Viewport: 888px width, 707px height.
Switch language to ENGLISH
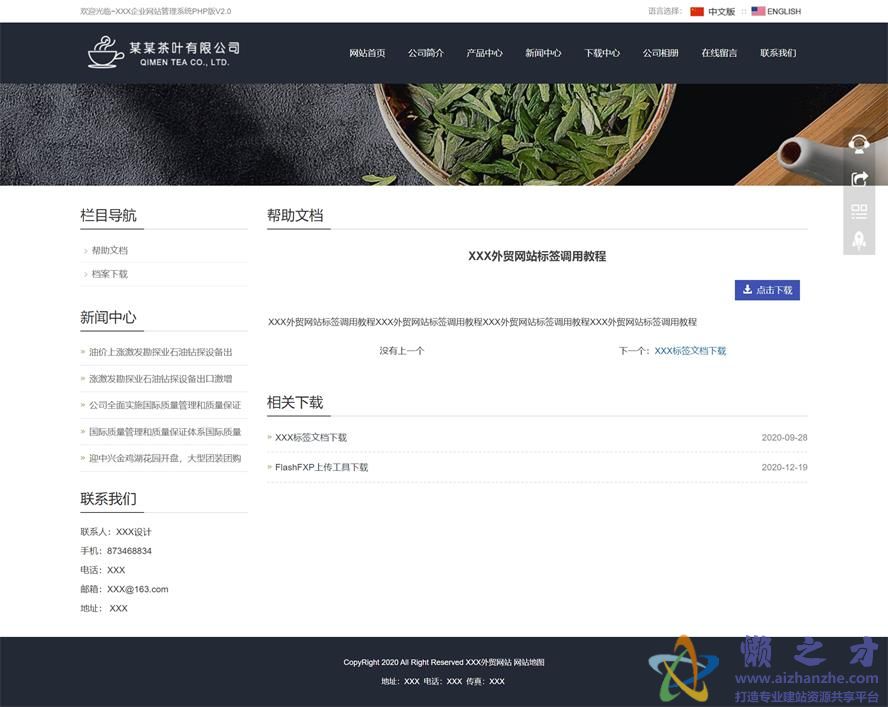[783, 12]
